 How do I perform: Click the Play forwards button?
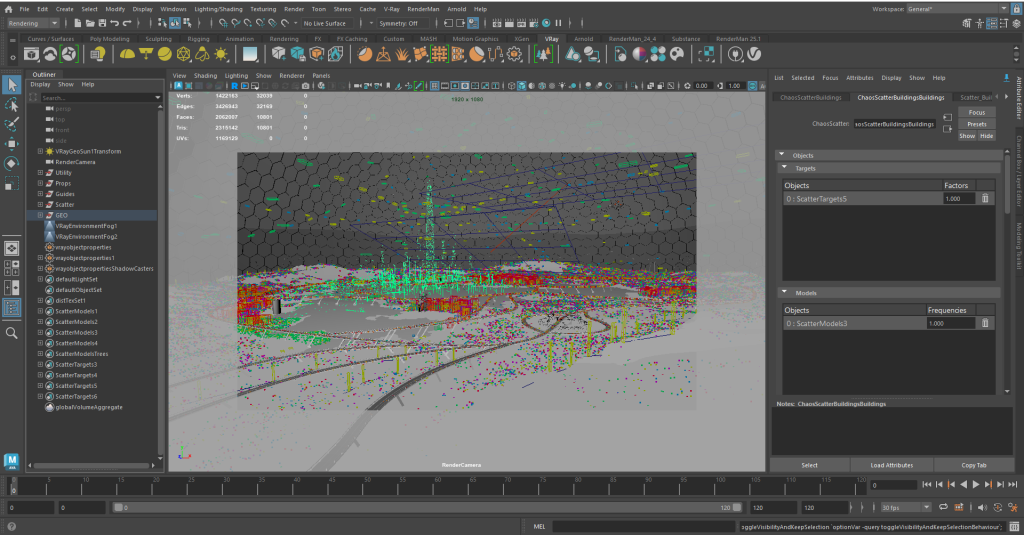click(x=975, y=485)
